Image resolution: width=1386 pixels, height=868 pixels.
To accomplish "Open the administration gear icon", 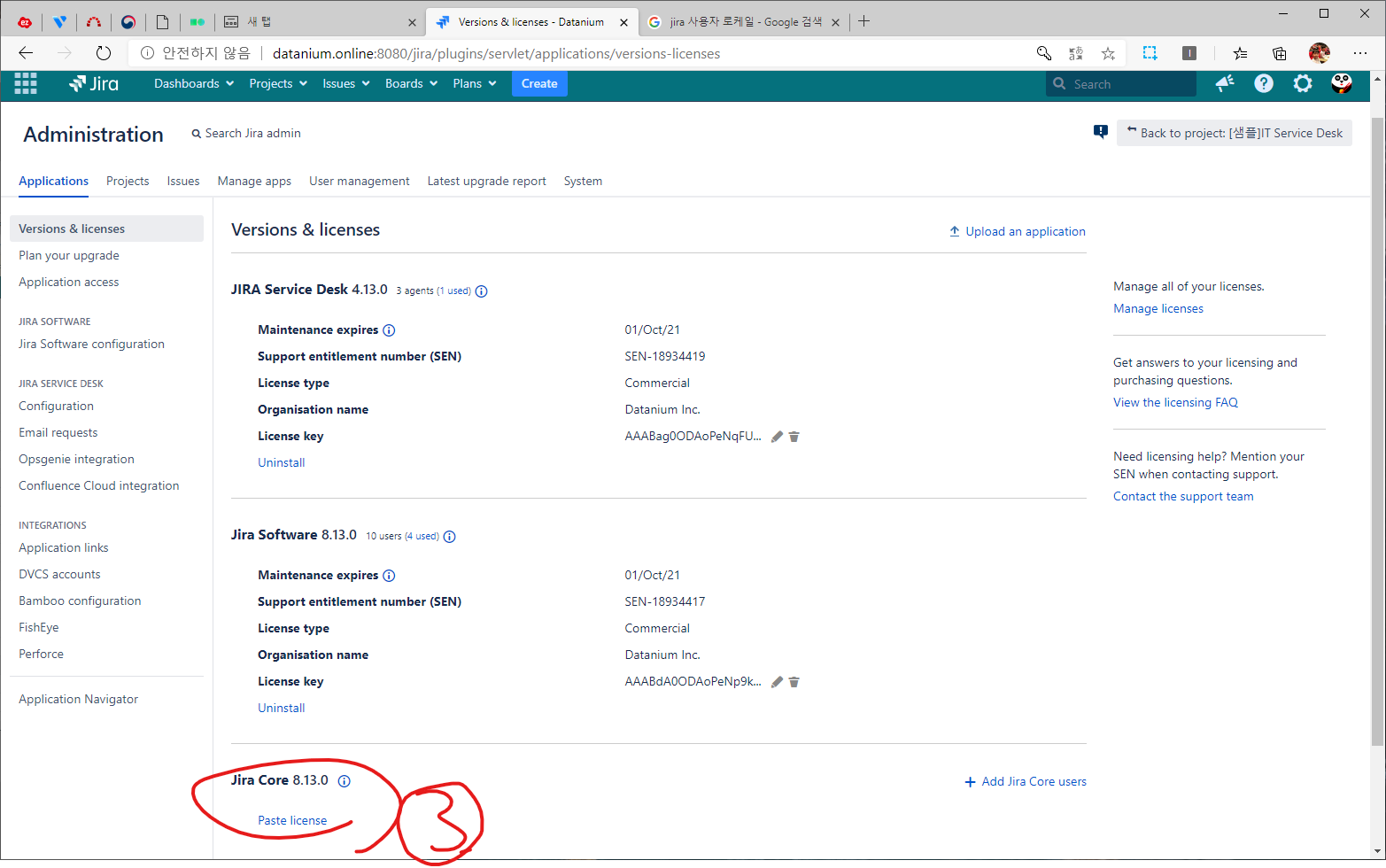I will (1303, 83).
